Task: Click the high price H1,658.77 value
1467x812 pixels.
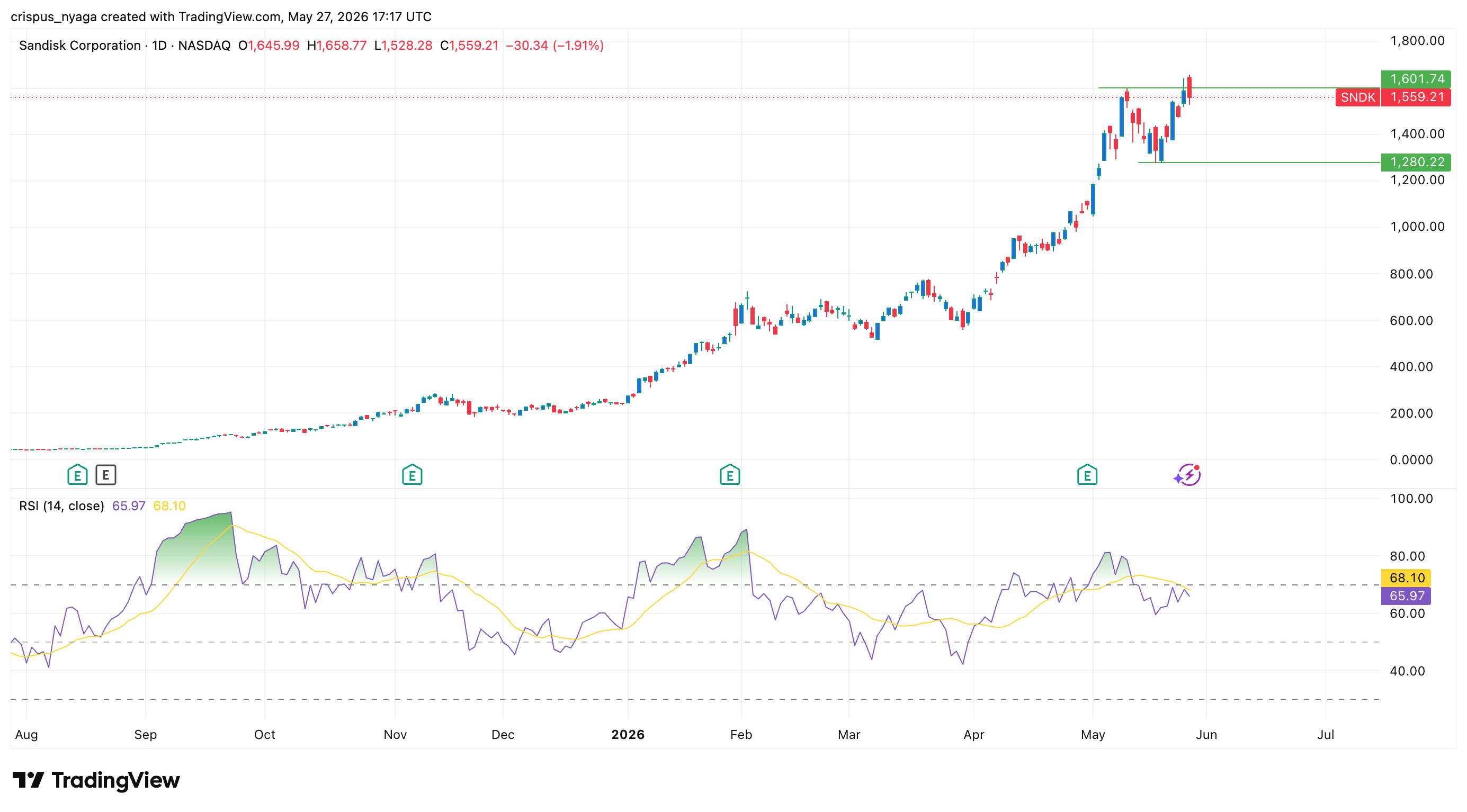Action: [x=337, y=46]
